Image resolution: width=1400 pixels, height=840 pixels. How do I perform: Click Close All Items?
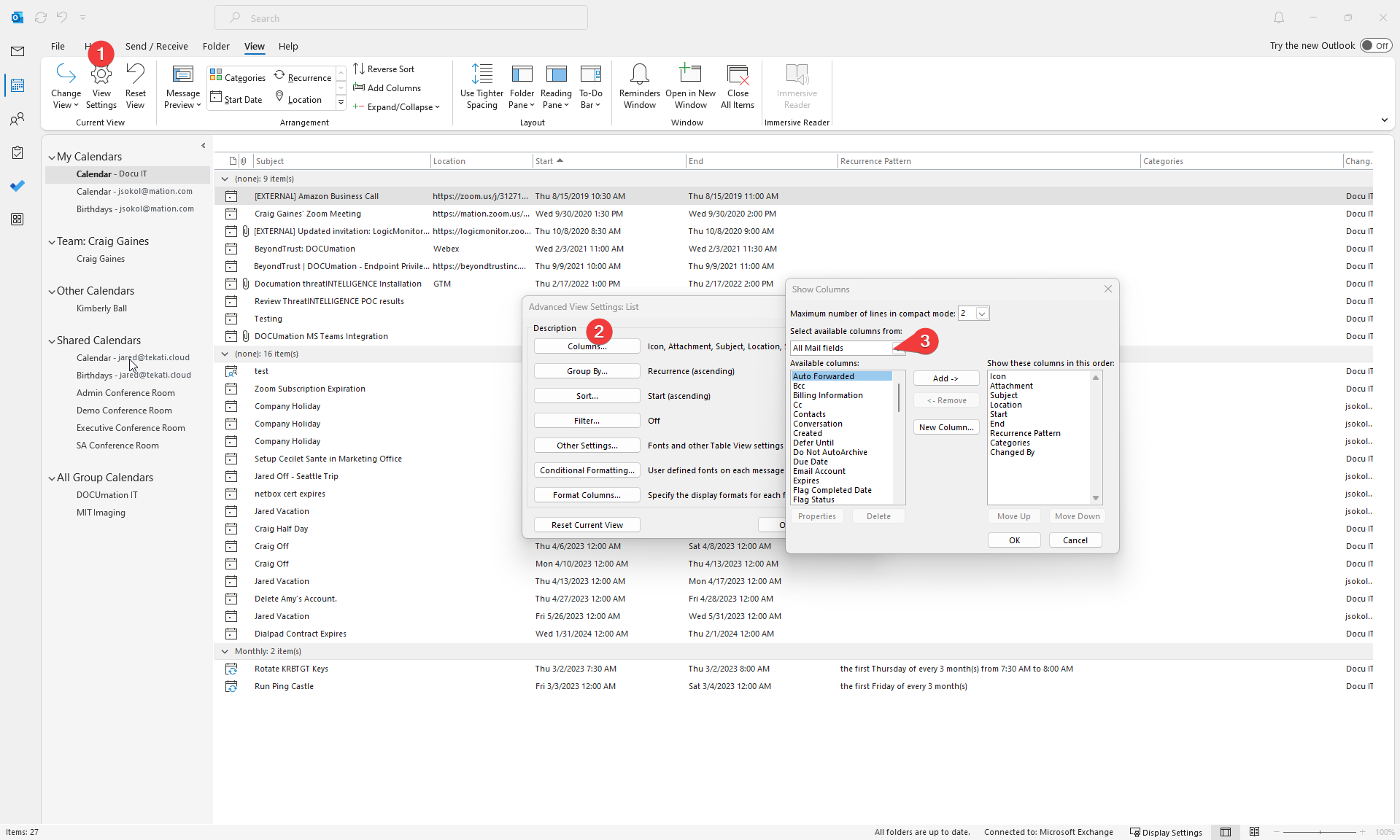[x=738, y=87]
